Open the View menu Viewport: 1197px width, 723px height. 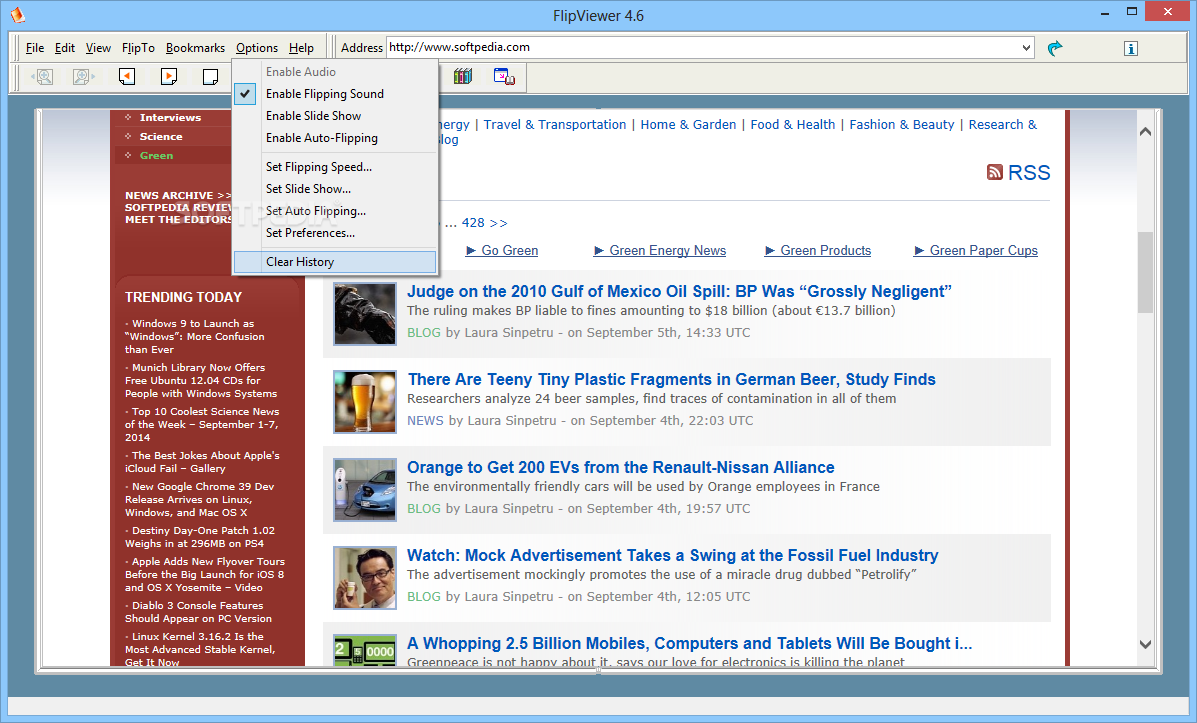pos(98,47)
